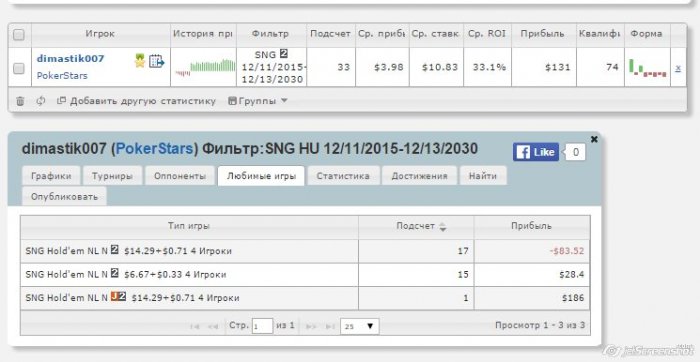Image resolution: width=700 pixels, height=362 pixels.
Task: Open the Группы dropdown
Action: (x=258, y=101)
